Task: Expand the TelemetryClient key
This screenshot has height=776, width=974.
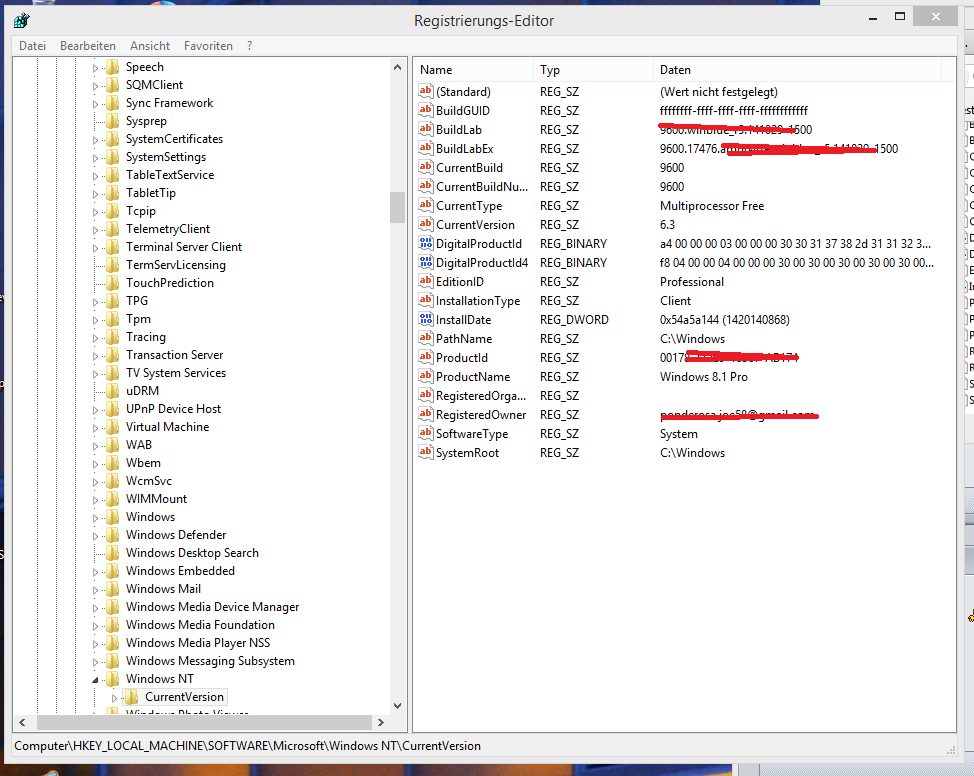Action: point(95,230)
